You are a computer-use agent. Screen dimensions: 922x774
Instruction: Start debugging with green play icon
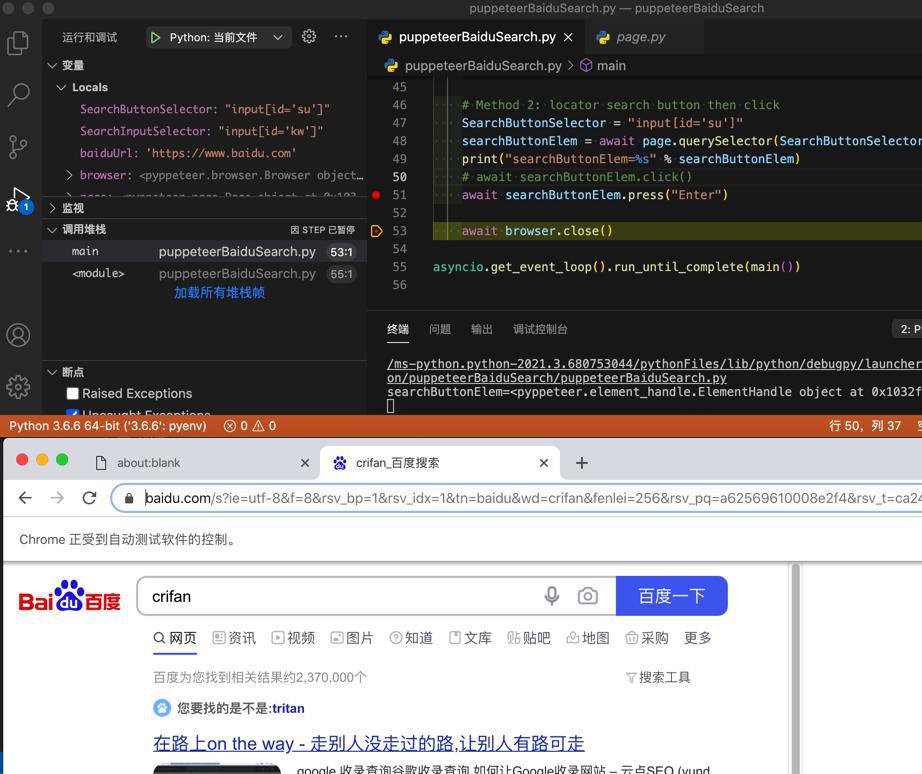coord(155,38)
